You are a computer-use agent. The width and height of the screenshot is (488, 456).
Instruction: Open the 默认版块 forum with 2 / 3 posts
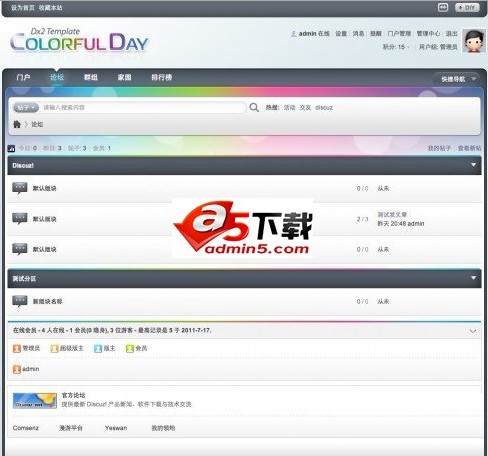(44, 219)
